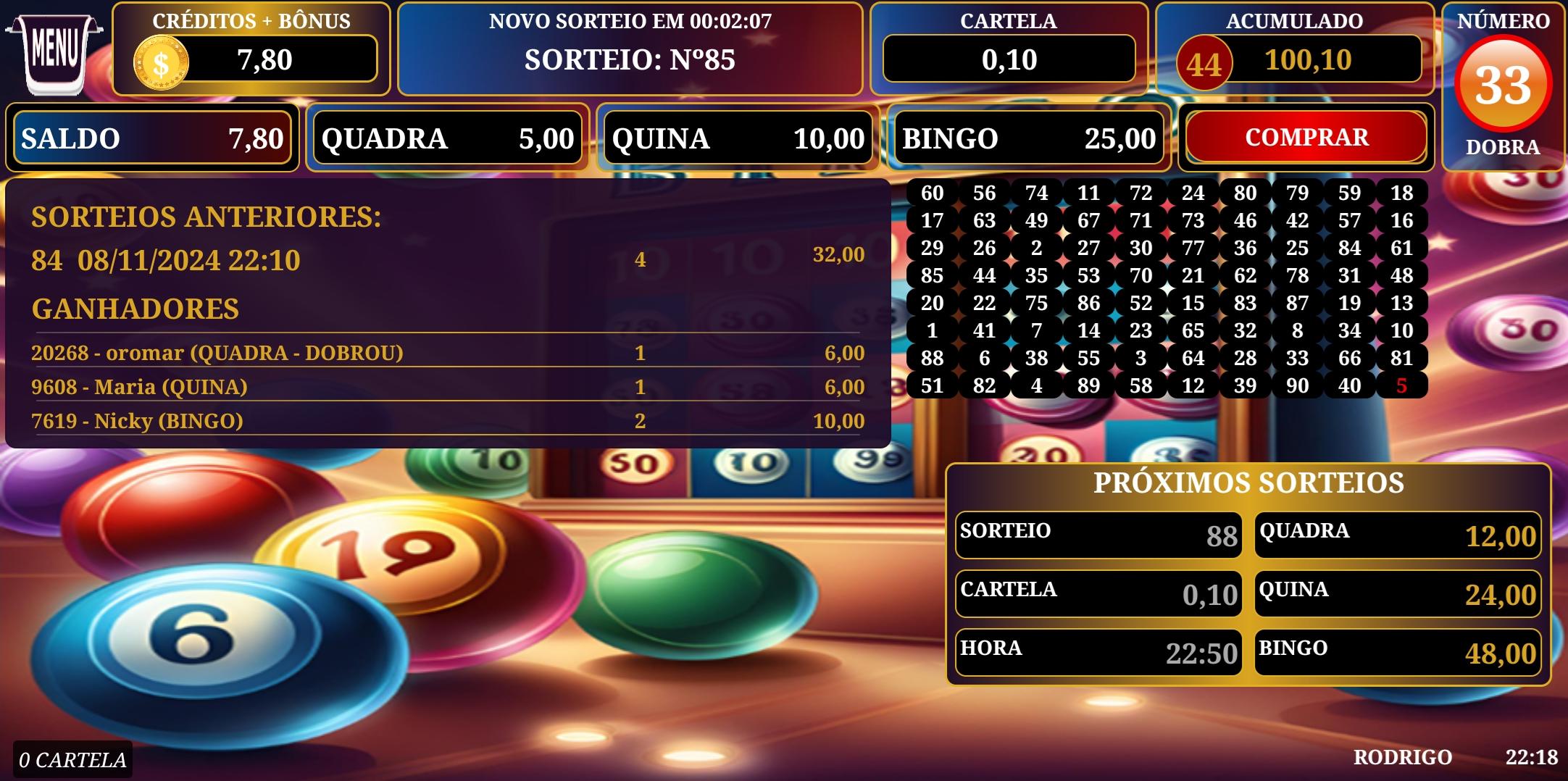
Task: Open the MENU bucket icon
Action: 54,51
